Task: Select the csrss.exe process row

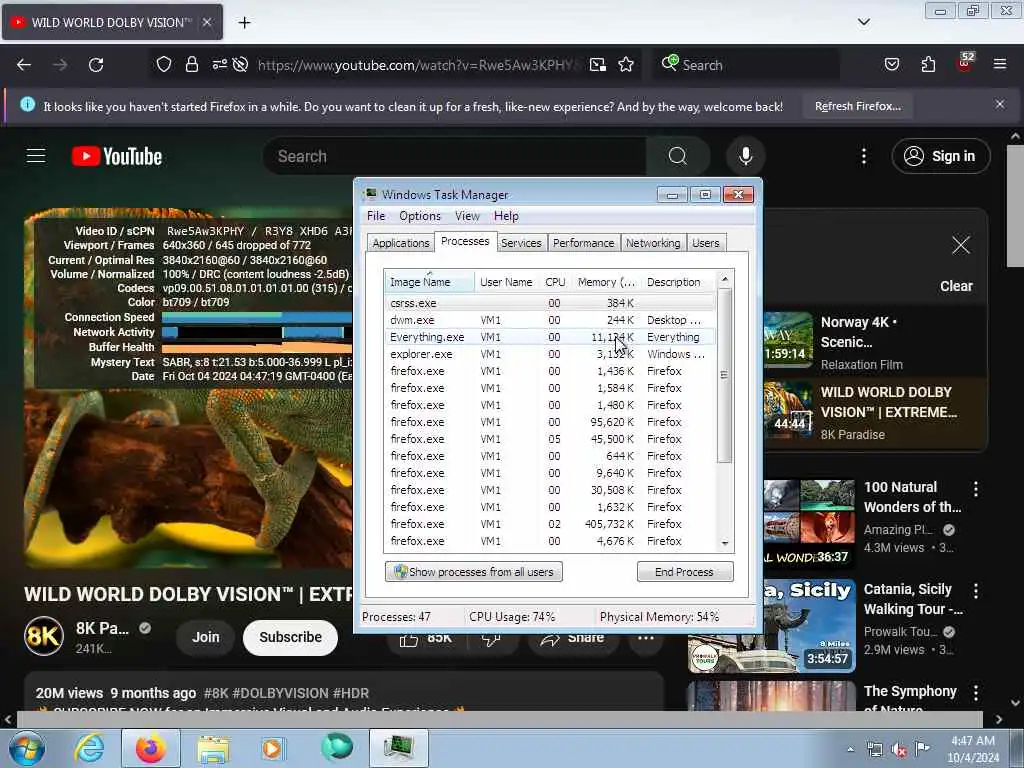Action: coord(550,303)
